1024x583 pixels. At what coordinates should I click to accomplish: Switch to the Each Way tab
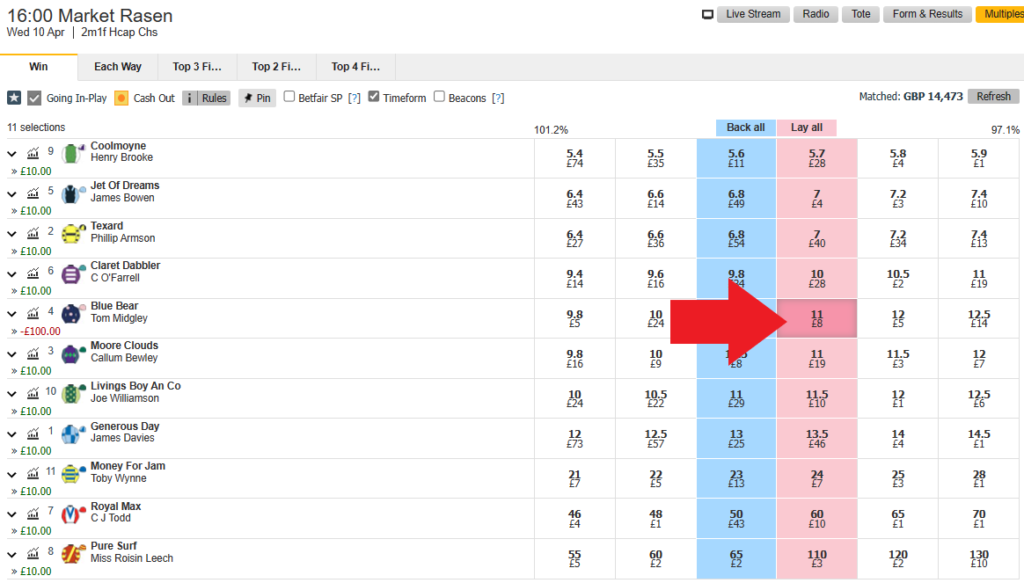pyautogui.click(x=118, y=67)
